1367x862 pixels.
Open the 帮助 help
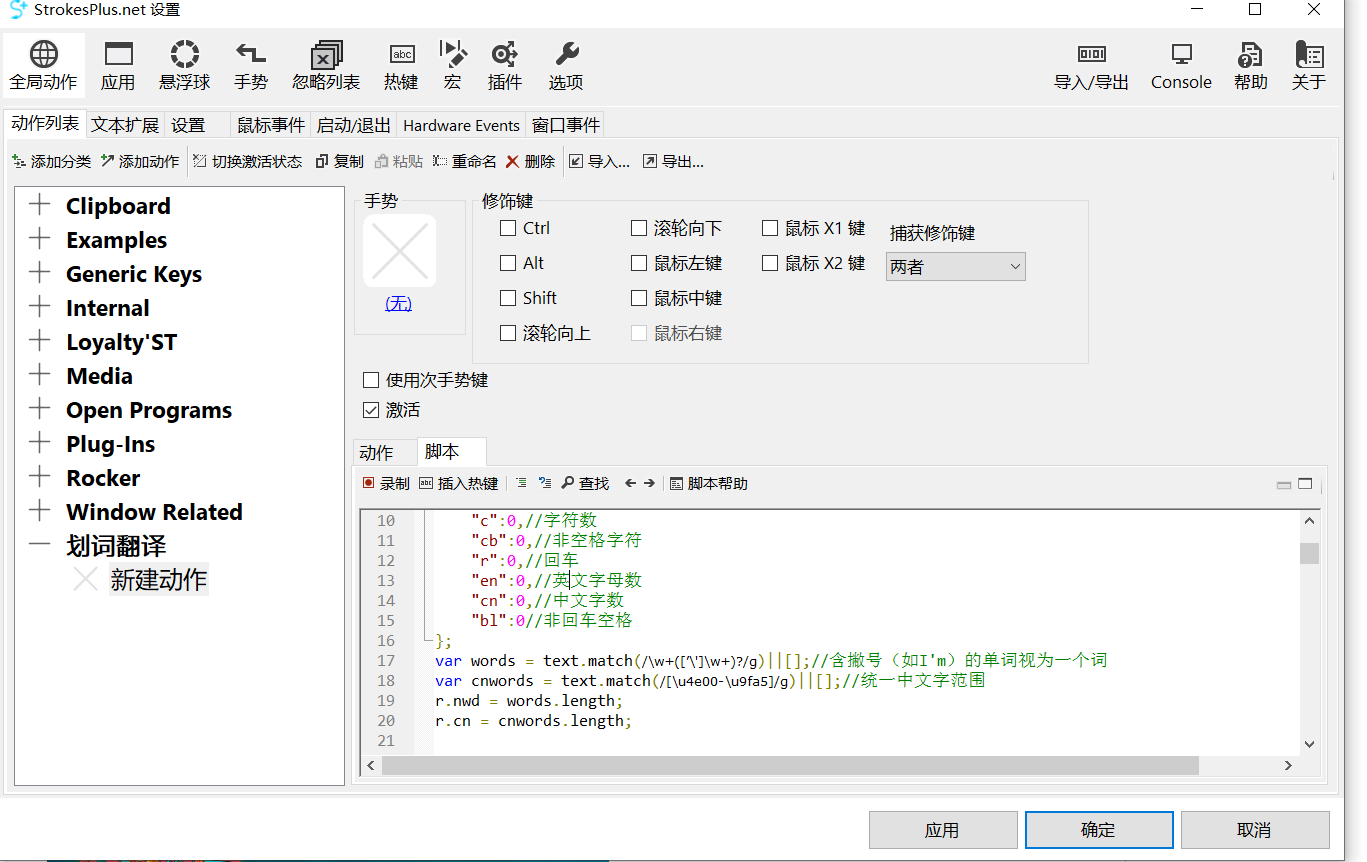(1250, 67)
